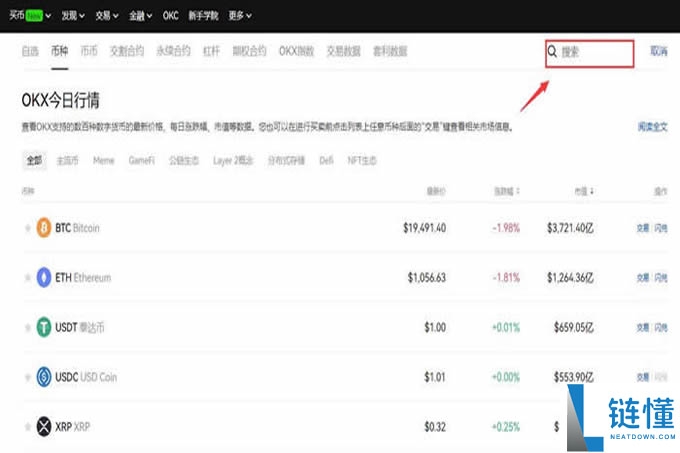Filter by 分布式存储 category

pos(286,160)
